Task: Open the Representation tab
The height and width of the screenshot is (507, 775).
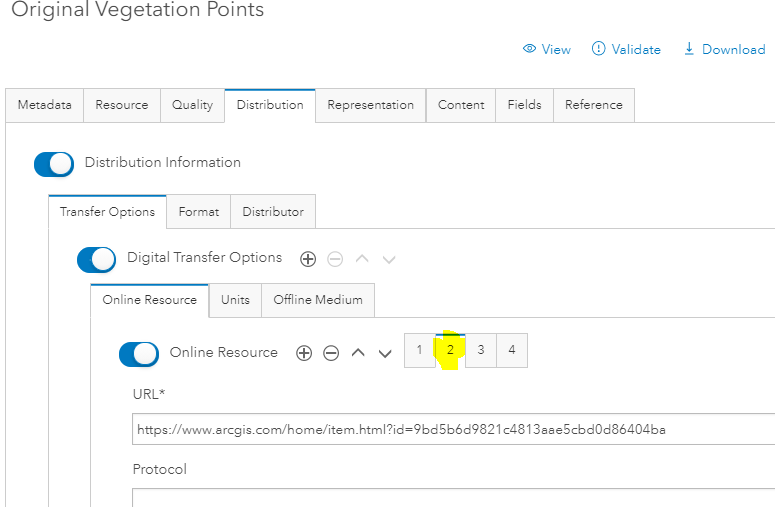Action: click(370, 105)
